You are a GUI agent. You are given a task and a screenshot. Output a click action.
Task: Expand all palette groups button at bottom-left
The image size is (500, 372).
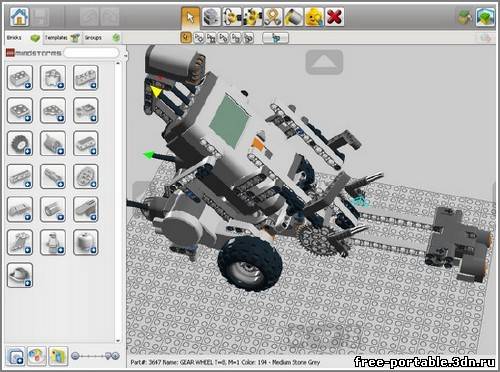point(16,356)
